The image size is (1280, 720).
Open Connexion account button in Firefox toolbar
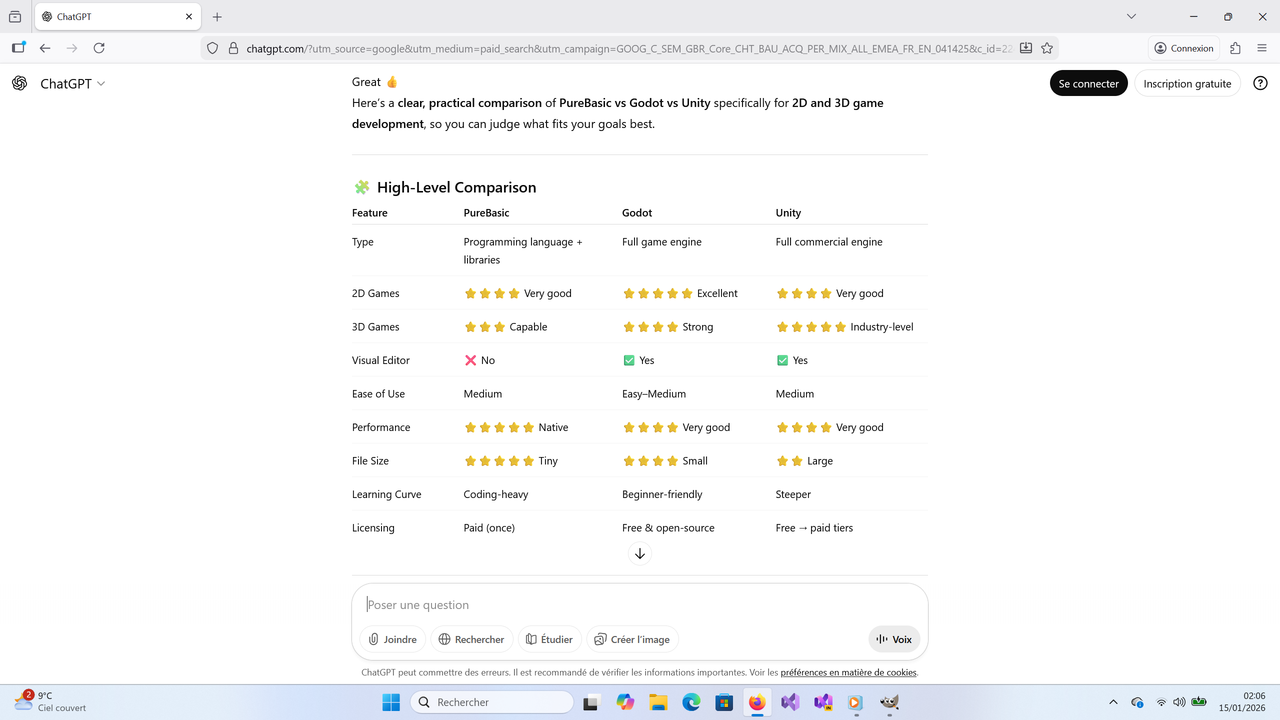tap(1183, 48)
